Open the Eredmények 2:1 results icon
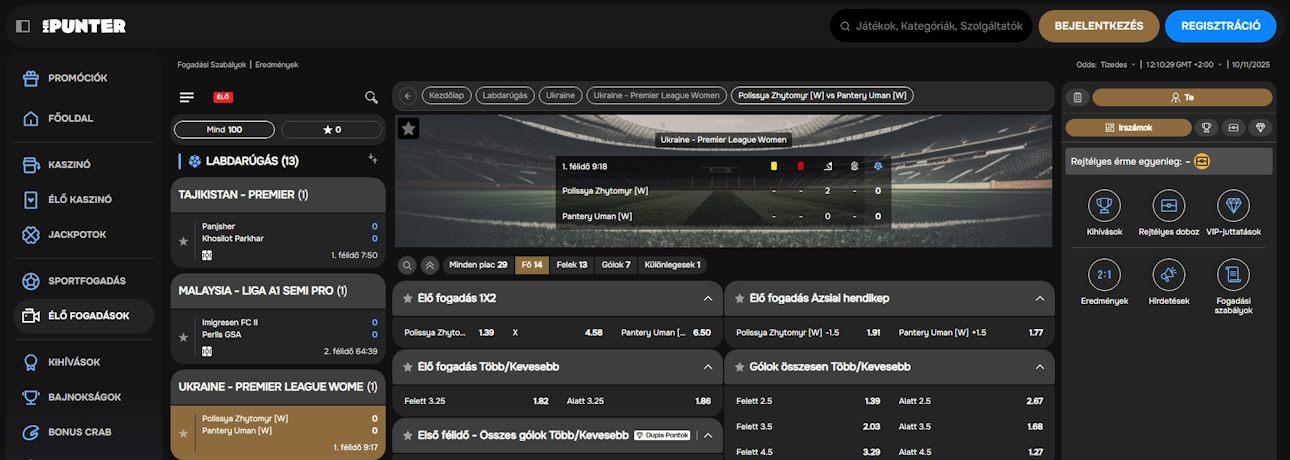Image resolution: width=1290 pixels, height=460 pixels. coord(1104,275)
